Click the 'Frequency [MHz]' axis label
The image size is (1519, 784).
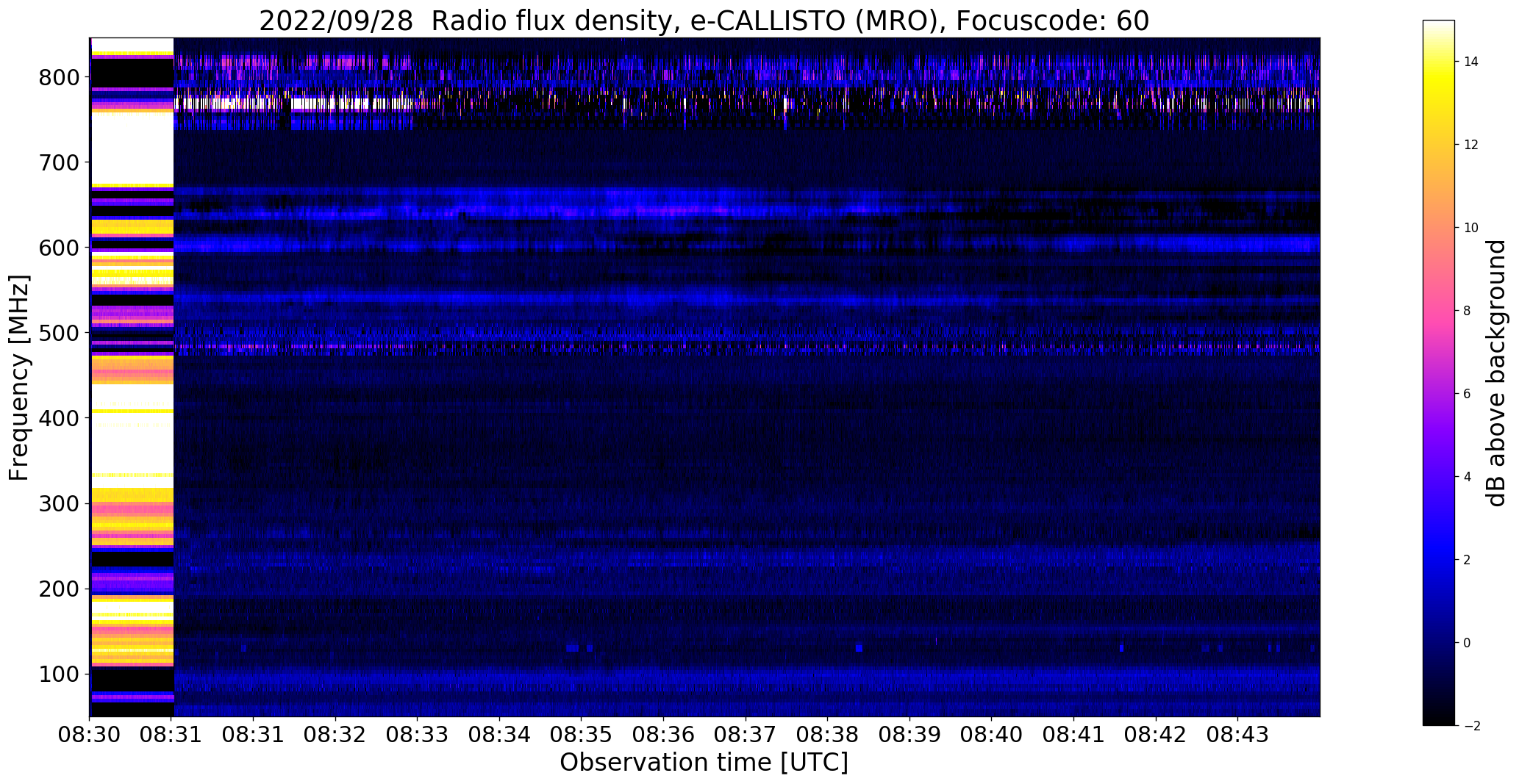coord(20,378)
